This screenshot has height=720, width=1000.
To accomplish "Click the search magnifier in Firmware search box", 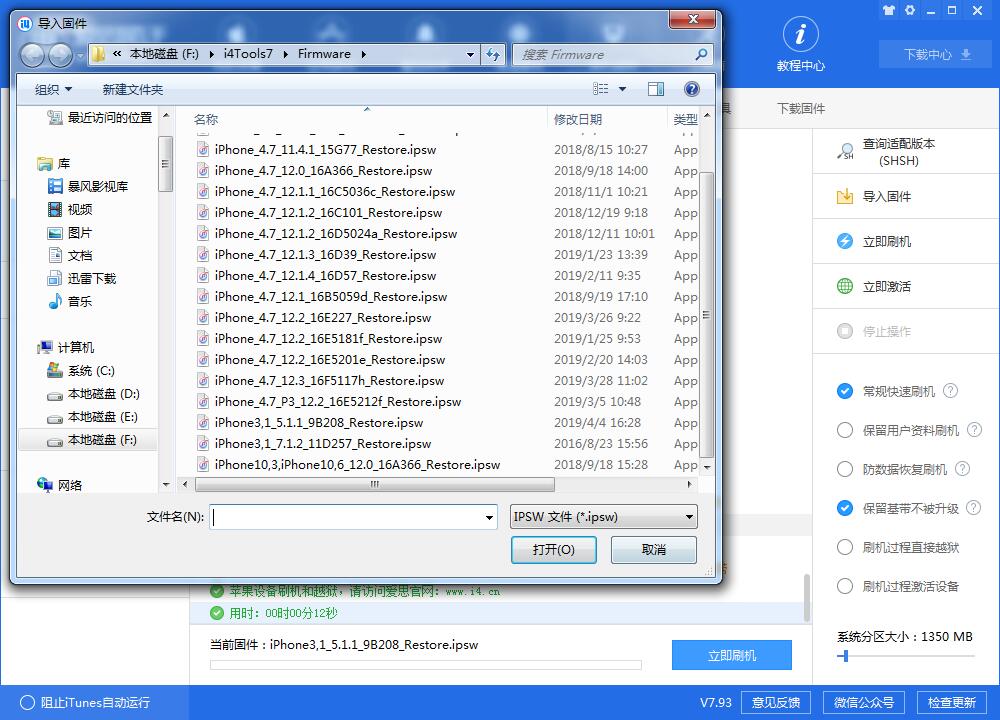I will coord(701,54).
